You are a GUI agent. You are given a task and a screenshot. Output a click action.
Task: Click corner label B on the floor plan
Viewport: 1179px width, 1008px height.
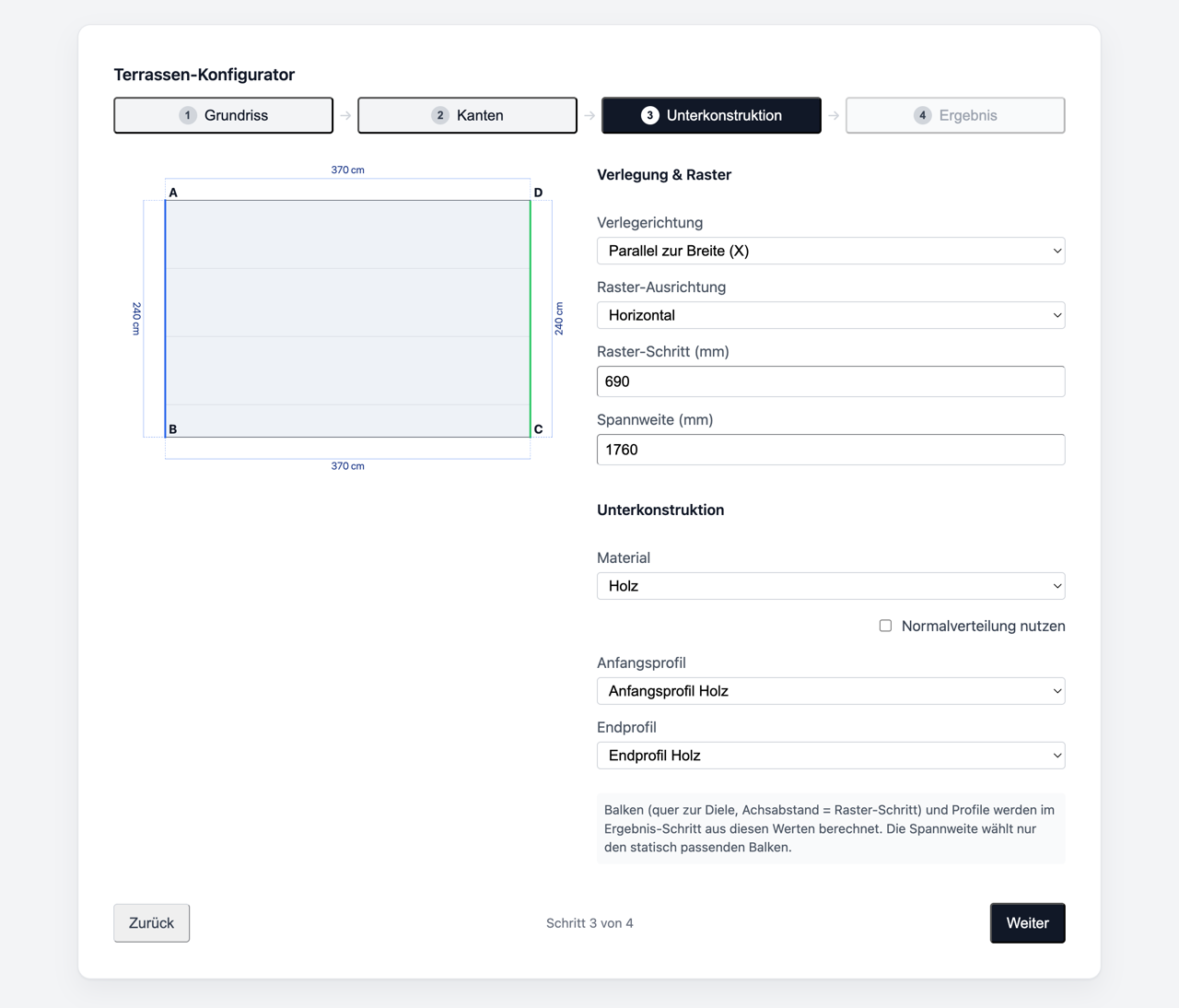coord(173,429)
